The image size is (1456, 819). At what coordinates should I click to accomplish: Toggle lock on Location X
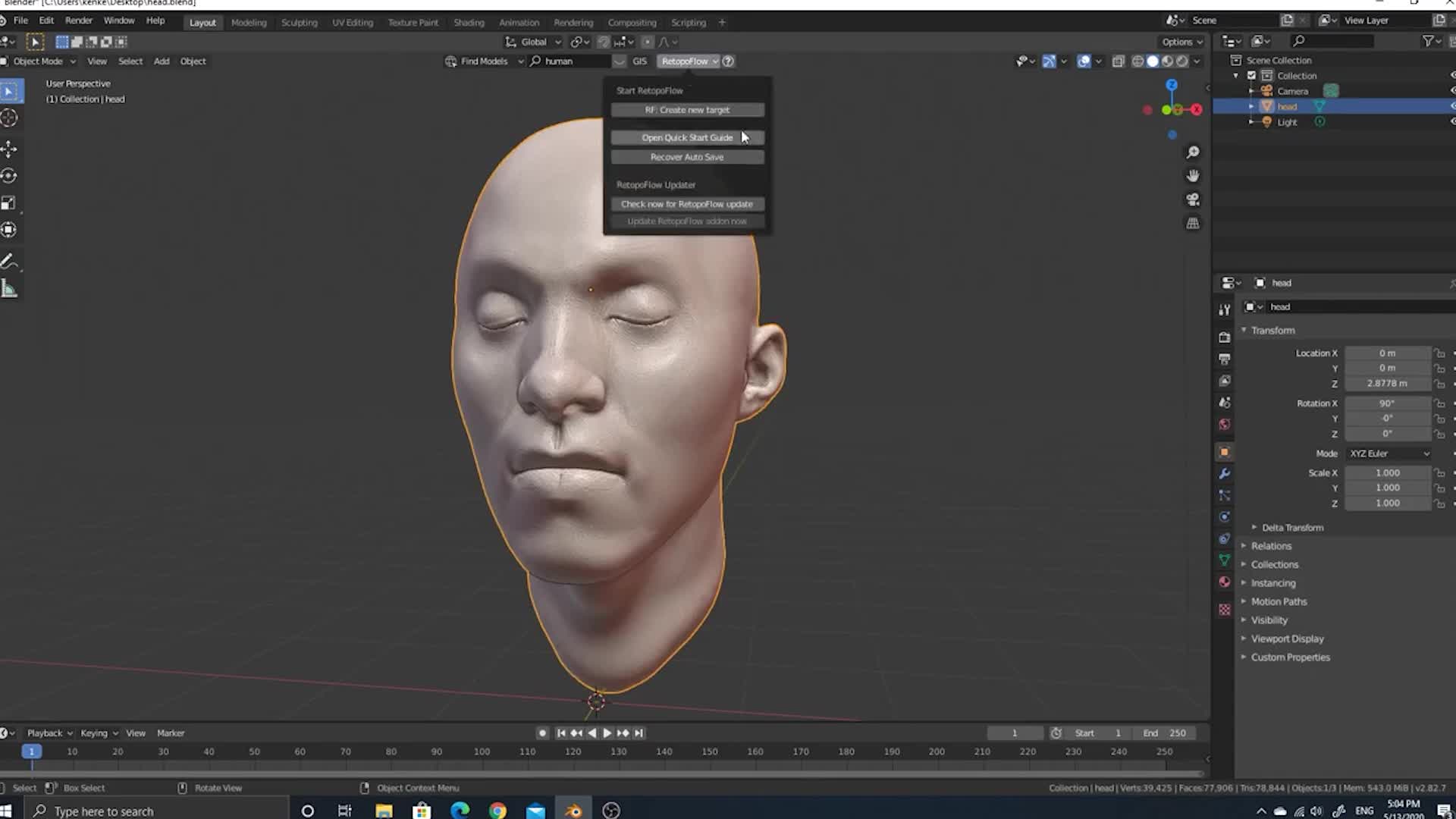[x=1439, y=353]
